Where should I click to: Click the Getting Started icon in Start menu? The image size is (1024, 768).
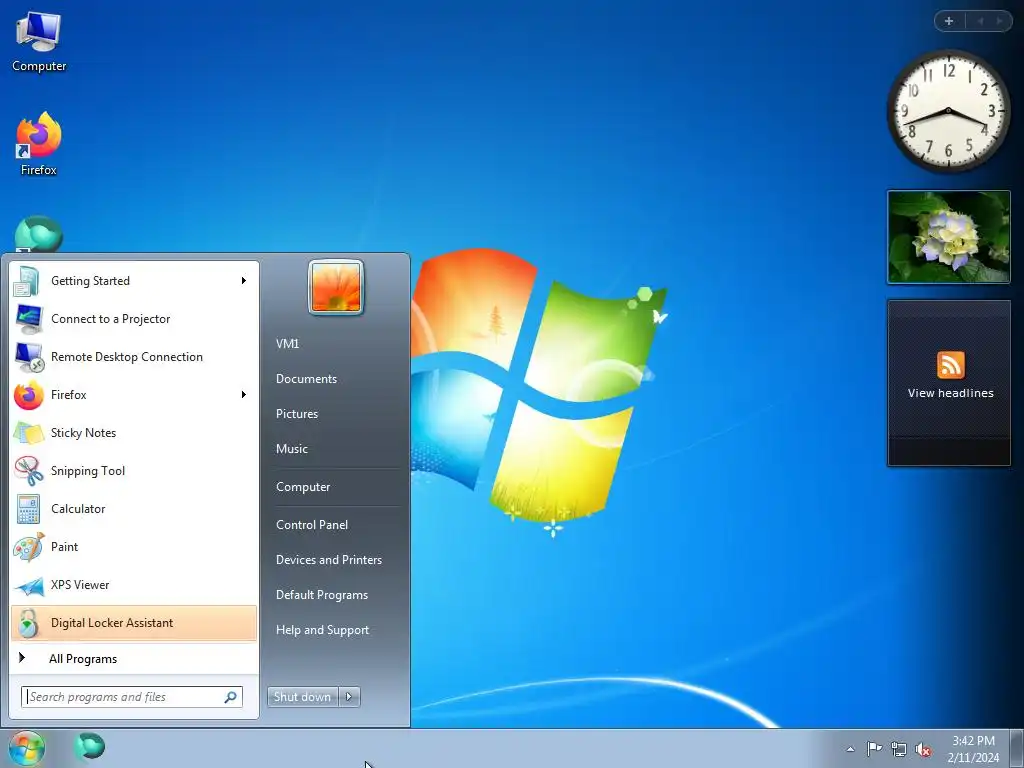(x=28, y=281)
